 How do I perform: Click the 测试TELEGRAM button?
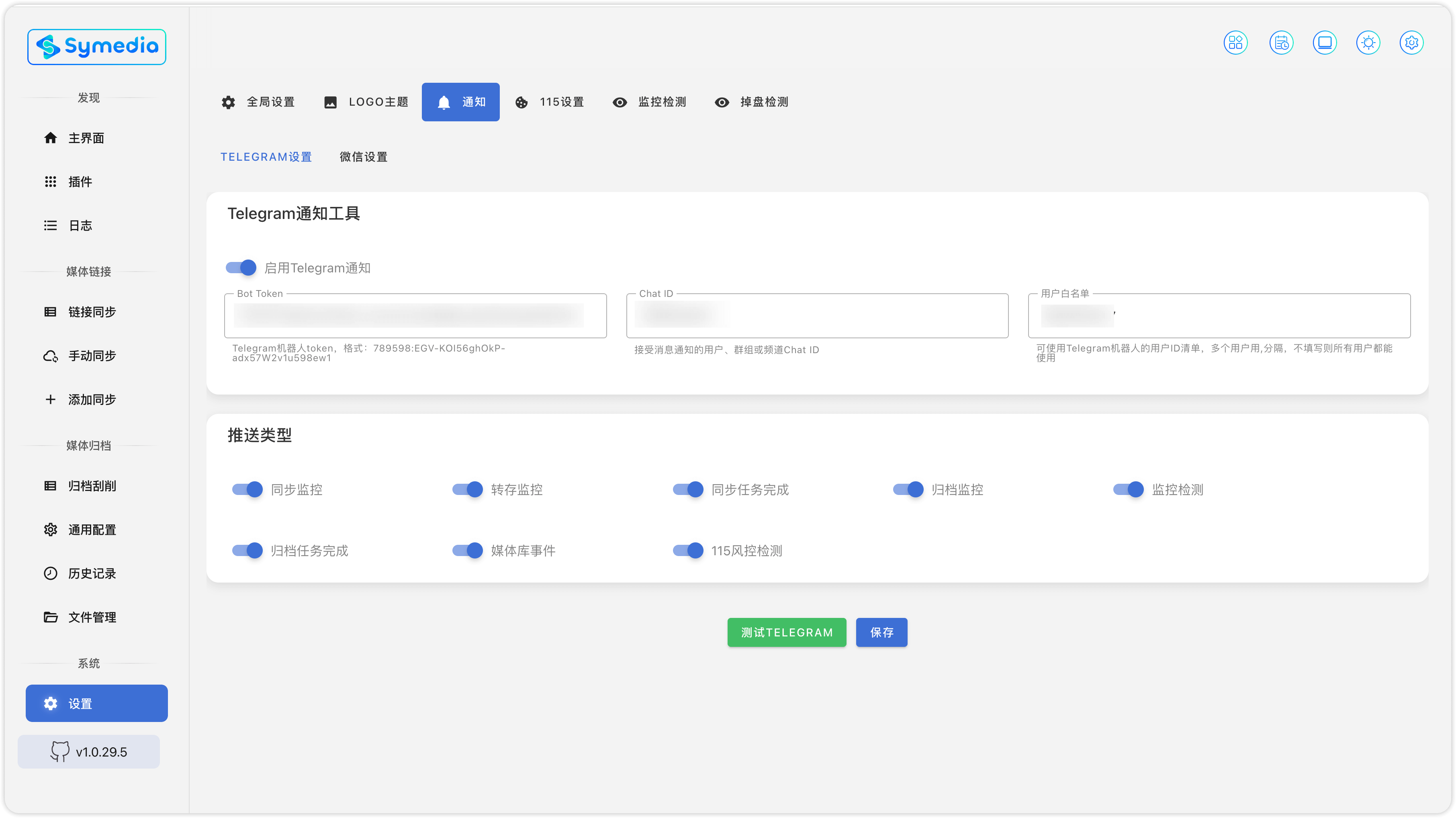[x=787, y=632]
